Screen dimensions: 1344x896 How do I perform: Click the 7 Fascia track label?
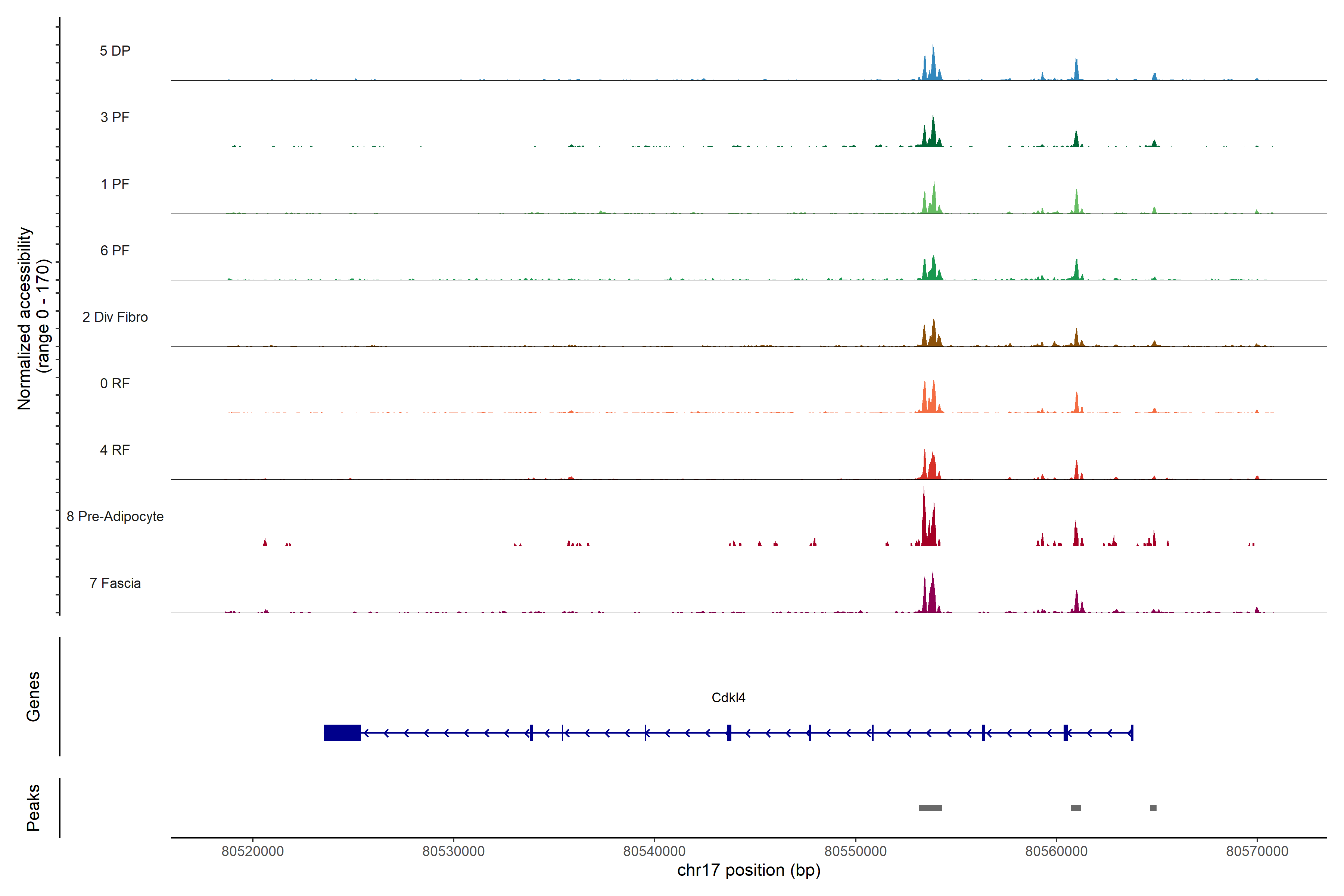click(115, 583)
